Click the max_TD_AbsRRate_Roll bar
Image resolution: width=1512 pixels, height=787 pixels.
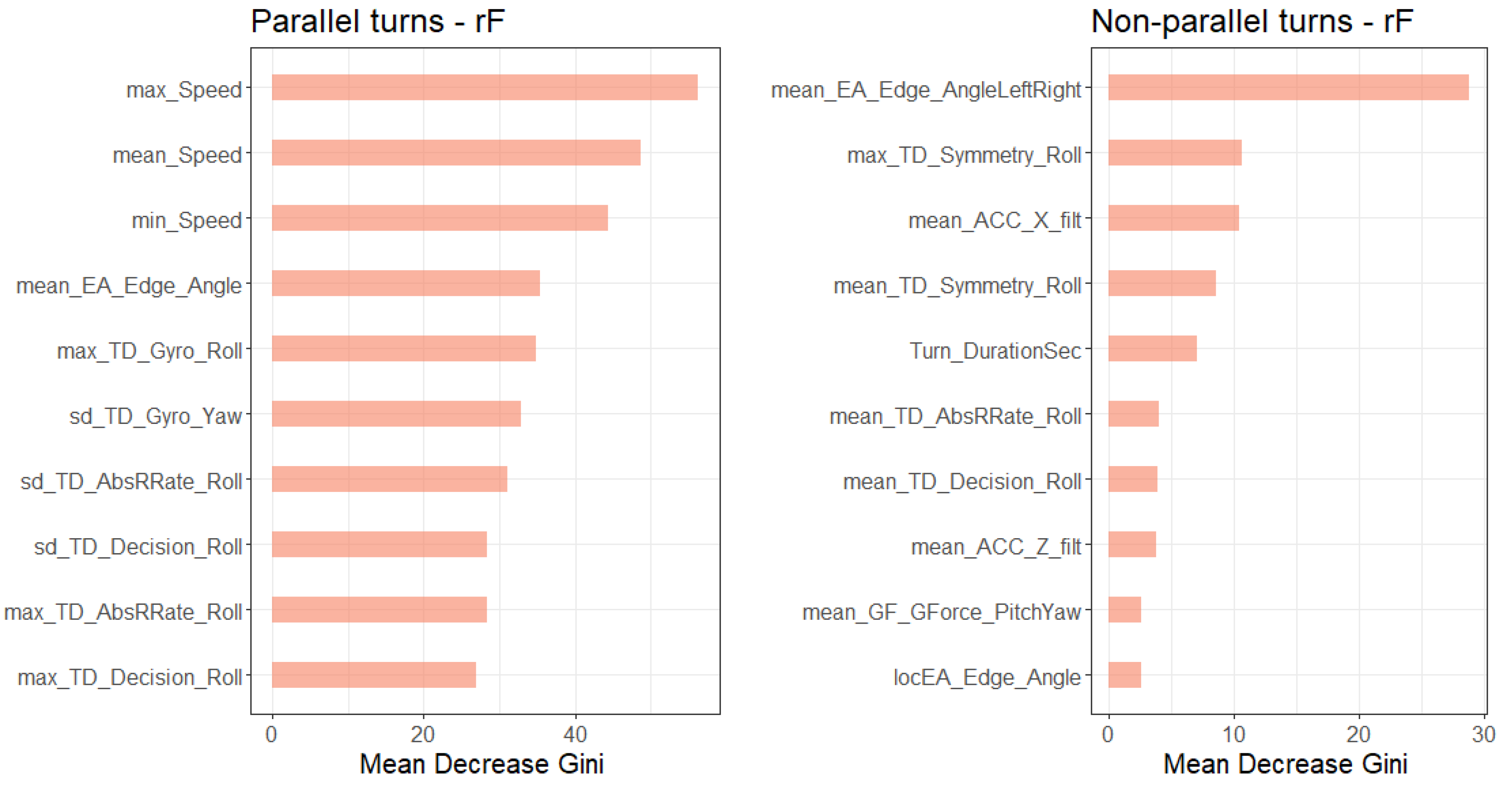point(379,609)
